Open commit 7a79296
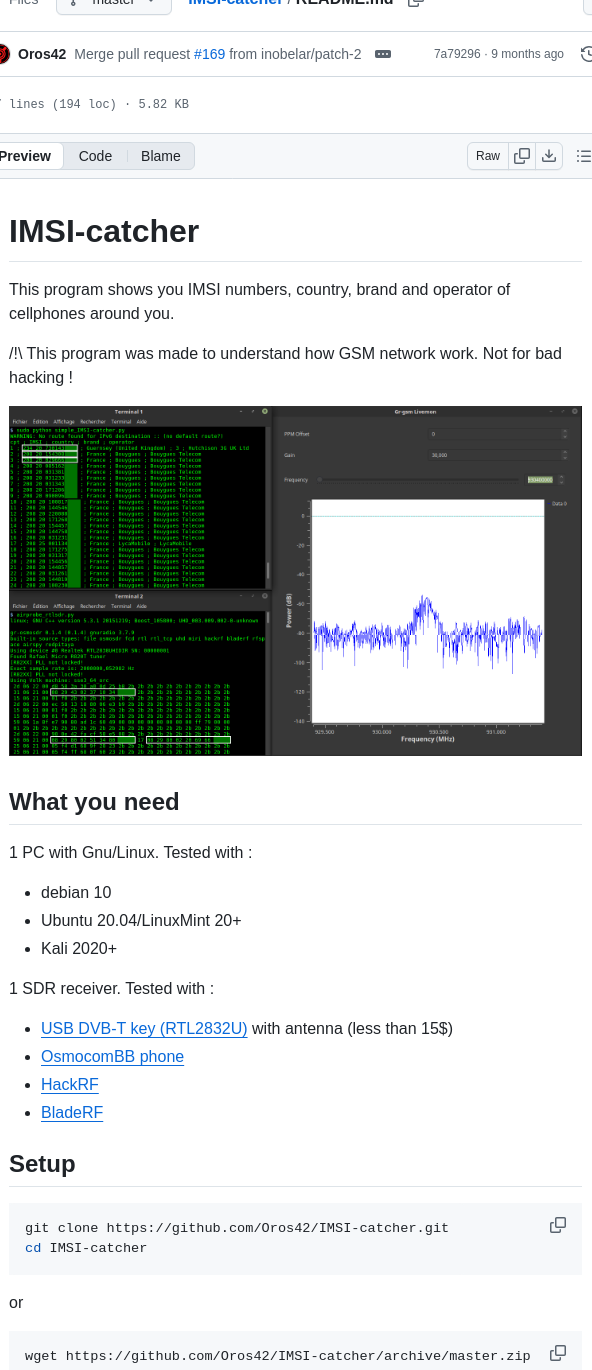Image resolution: width=592 pixels, height=1370 pixels. click(457, 54)
